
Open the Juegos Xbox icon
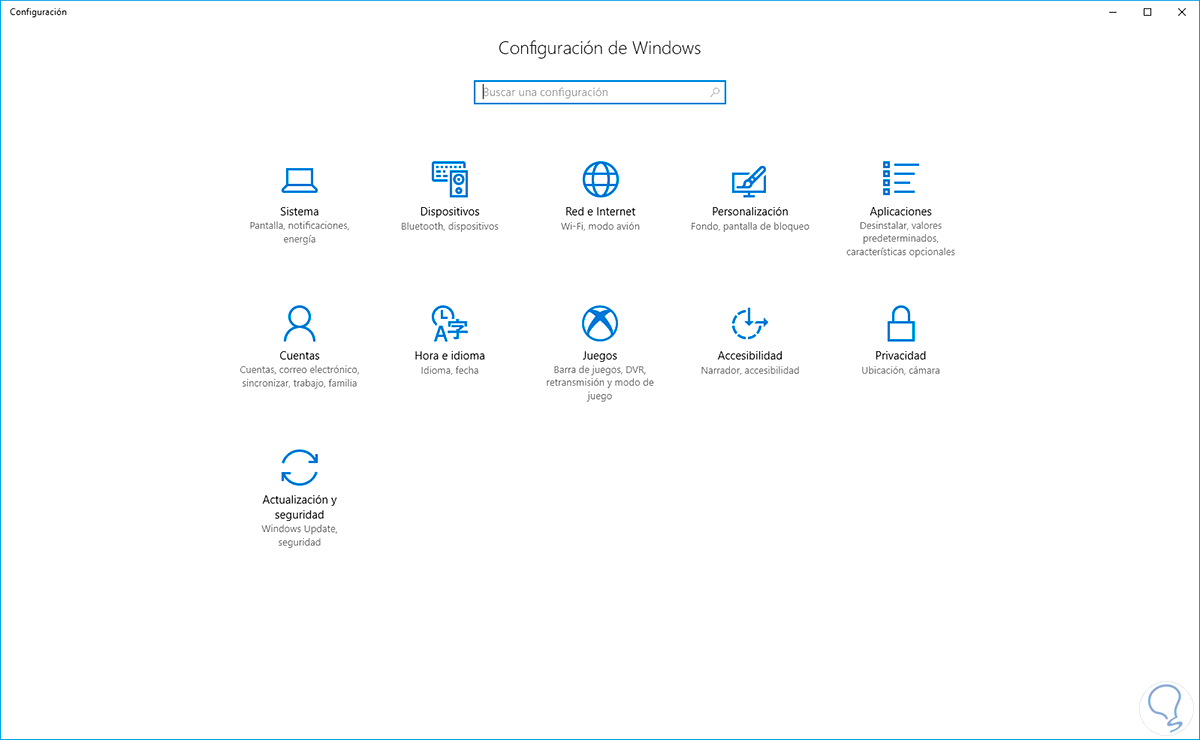(600, 323)
